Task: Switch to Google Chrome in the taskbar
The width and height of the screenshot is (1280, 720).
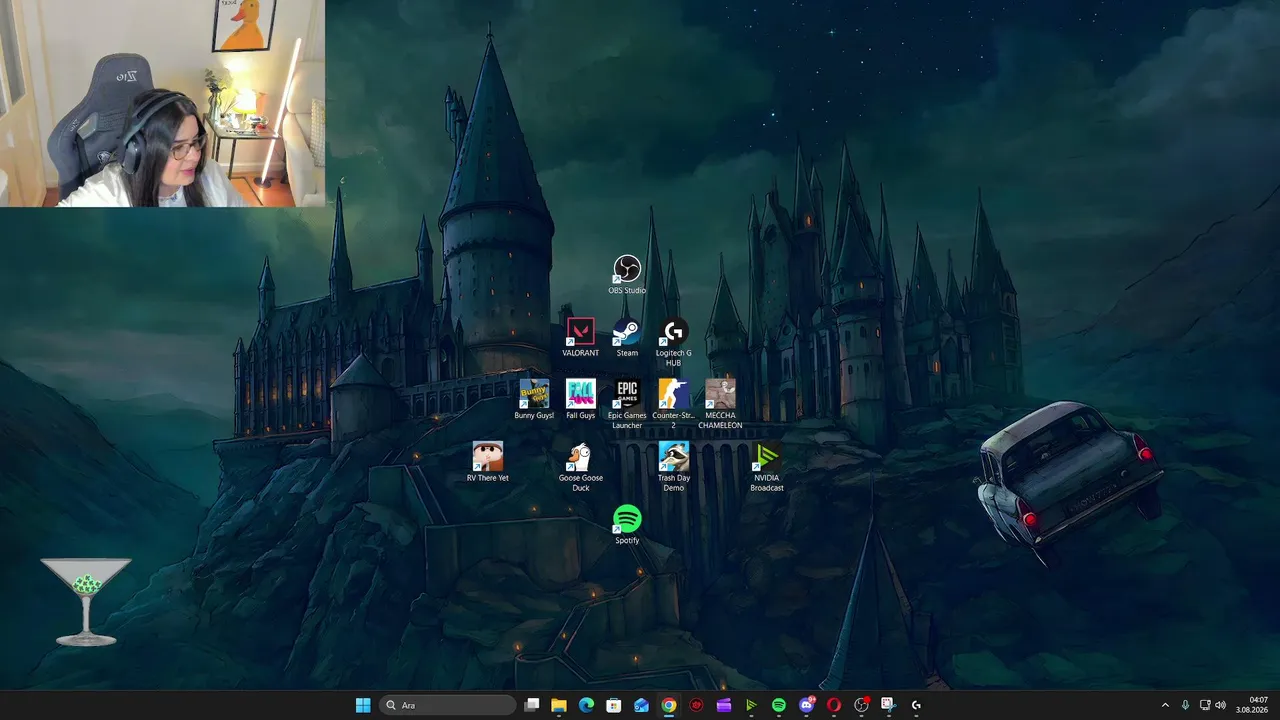Action: [669, 705]
